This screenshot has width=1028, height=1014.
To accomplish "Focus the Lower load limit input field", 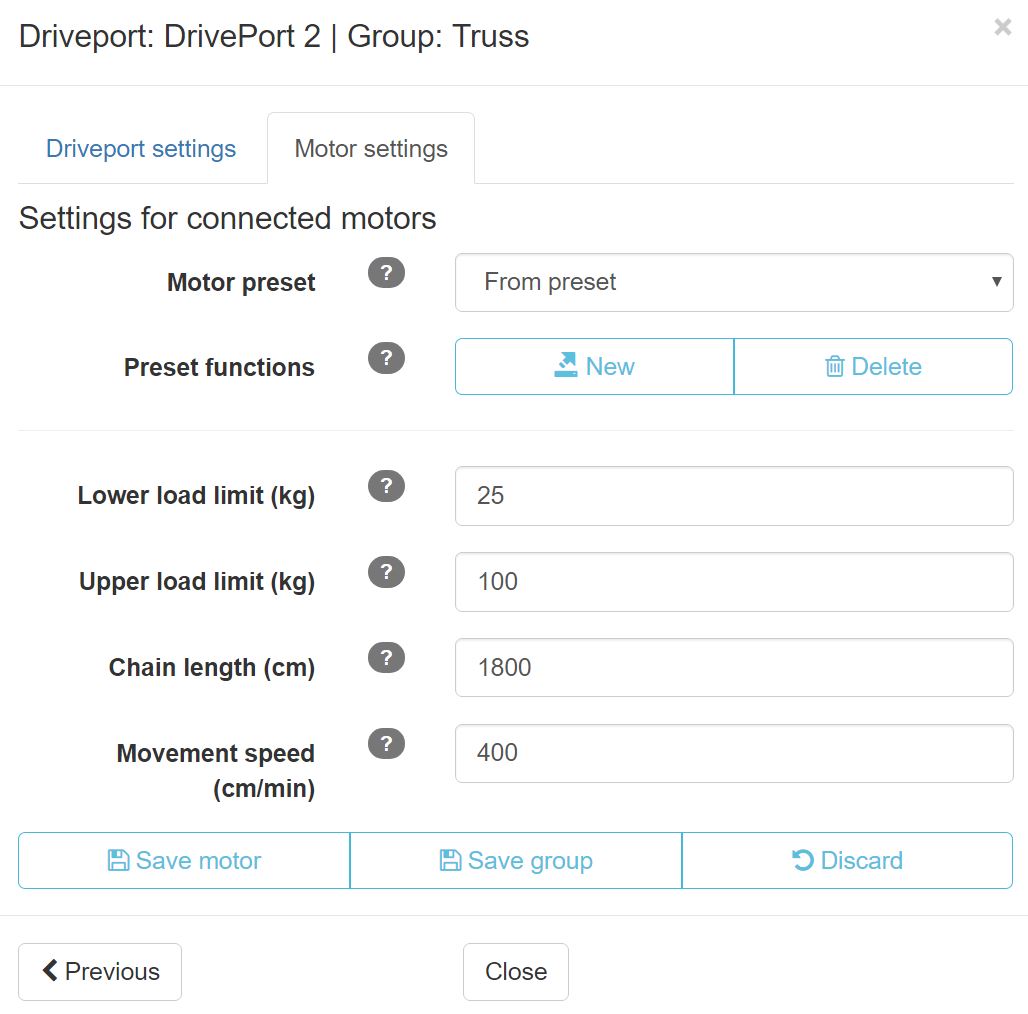I will (733, 496).
